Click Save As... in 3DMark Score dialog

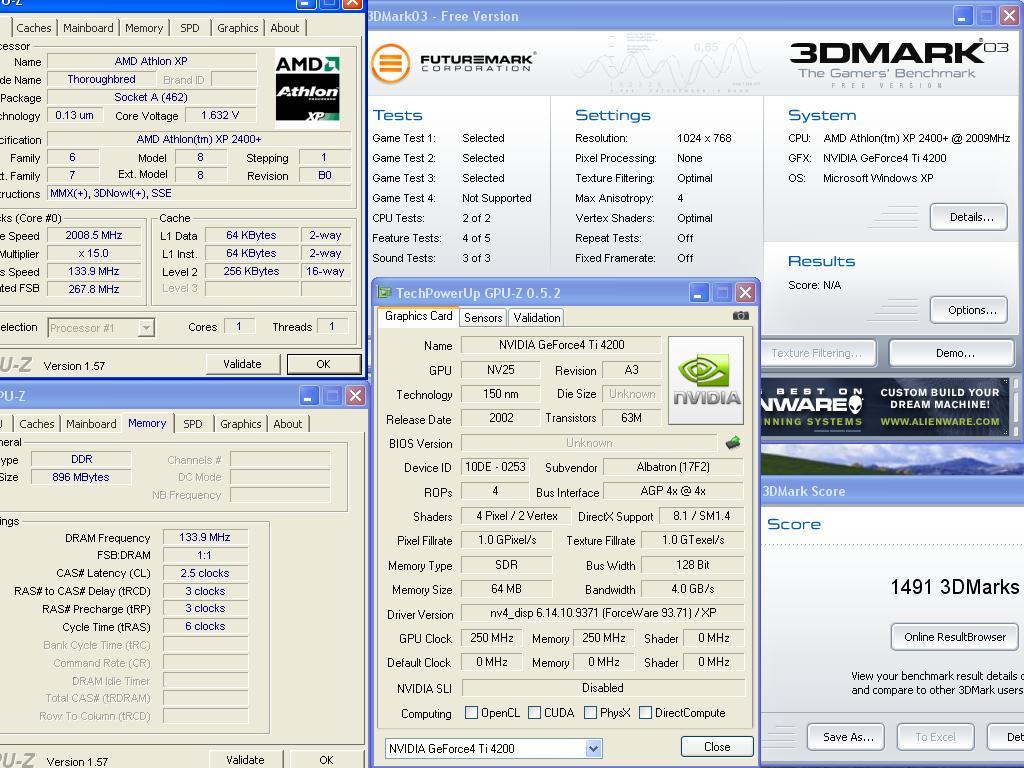click(x=846, y=737)
